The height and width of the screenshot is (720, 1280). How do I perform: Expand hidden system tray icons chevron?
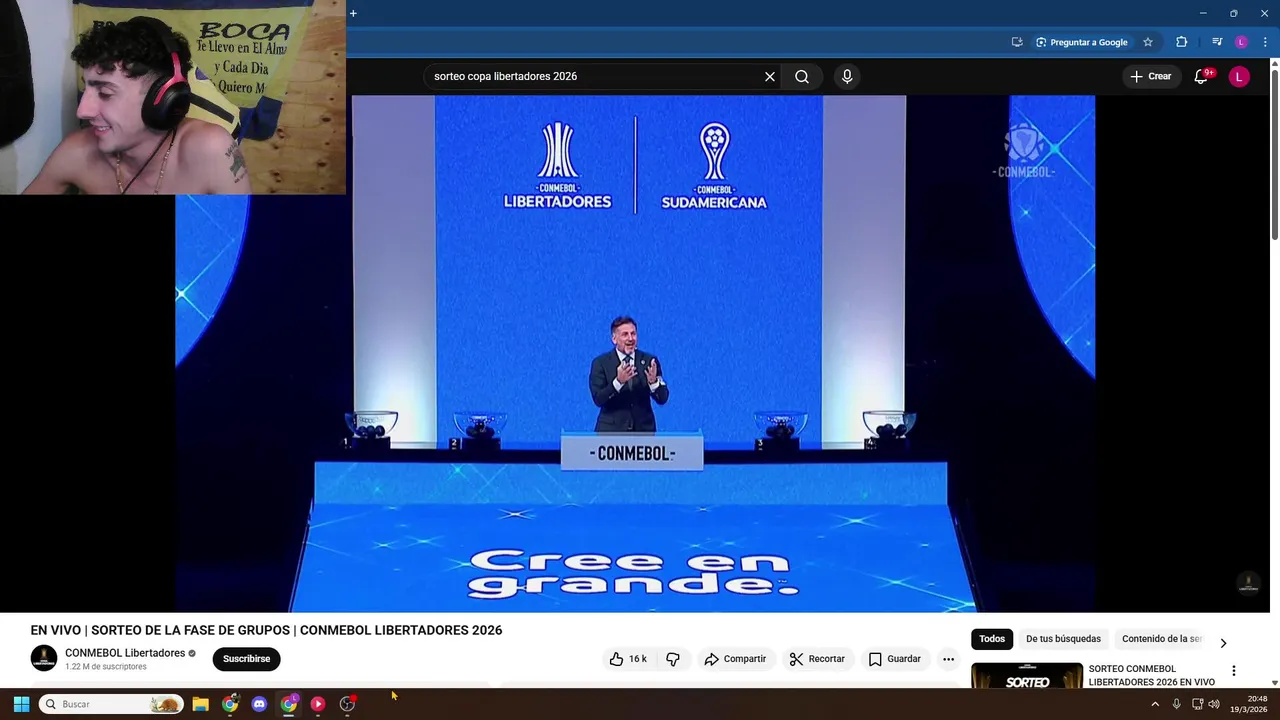pos(1155,704)
